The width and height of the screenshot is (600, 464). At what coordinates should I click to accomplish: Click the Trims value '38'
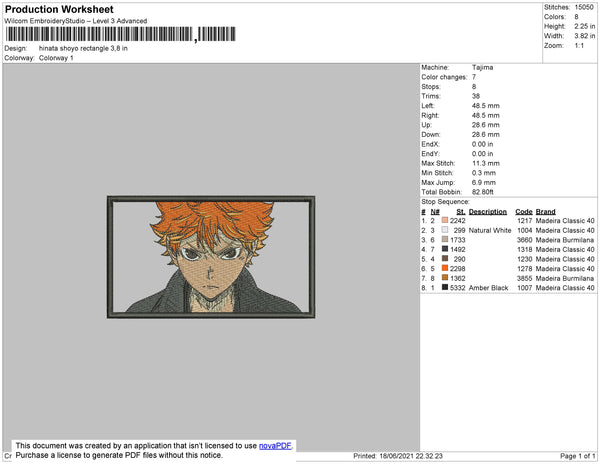click(x=476, y=96)
